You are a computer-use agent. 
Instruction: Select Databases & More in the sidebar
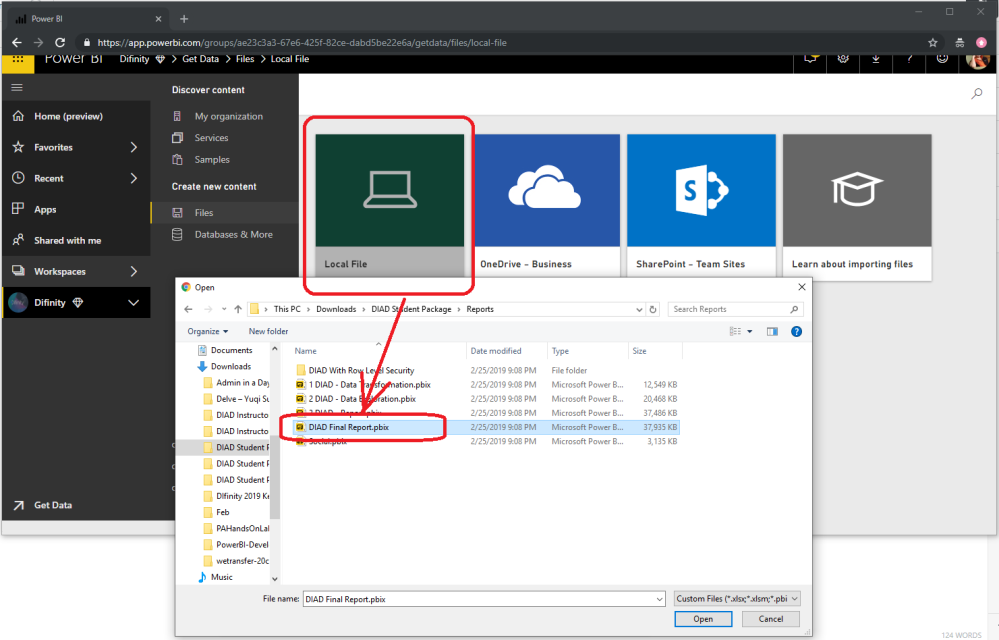coord(233,235)
